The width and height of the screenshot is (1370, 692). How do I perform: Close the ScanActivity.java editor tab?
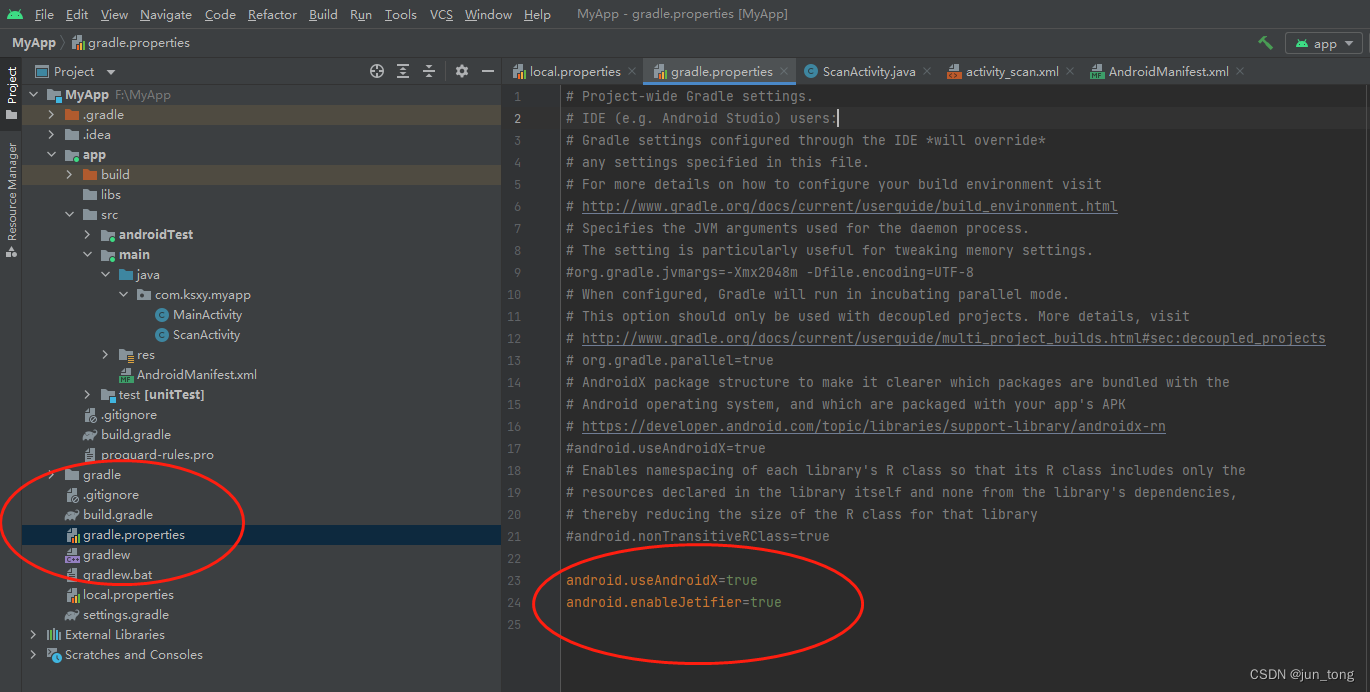927,71
